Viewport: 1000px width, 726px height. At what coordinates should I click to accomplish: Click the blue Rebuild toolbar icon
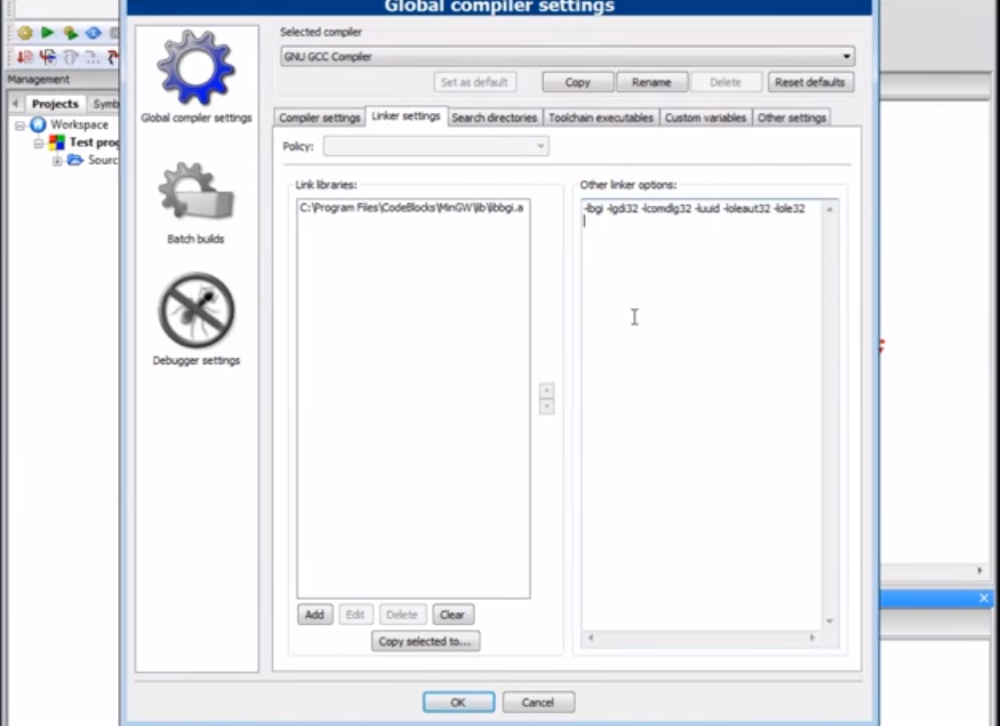(x=93, y=33)
